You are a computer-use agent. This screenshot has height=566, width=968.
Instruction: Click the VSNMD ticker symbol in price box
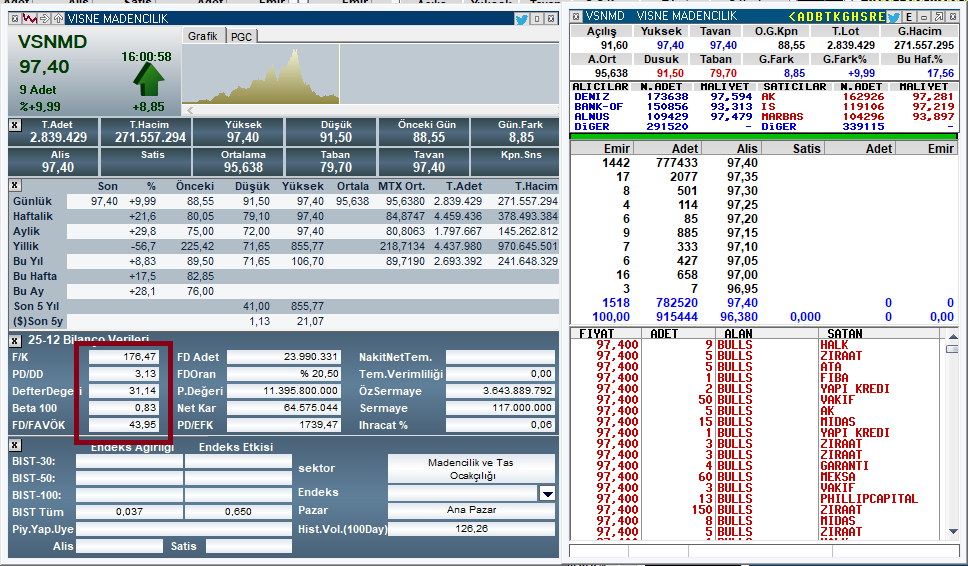pyautogui.click(x=52, y=42)
